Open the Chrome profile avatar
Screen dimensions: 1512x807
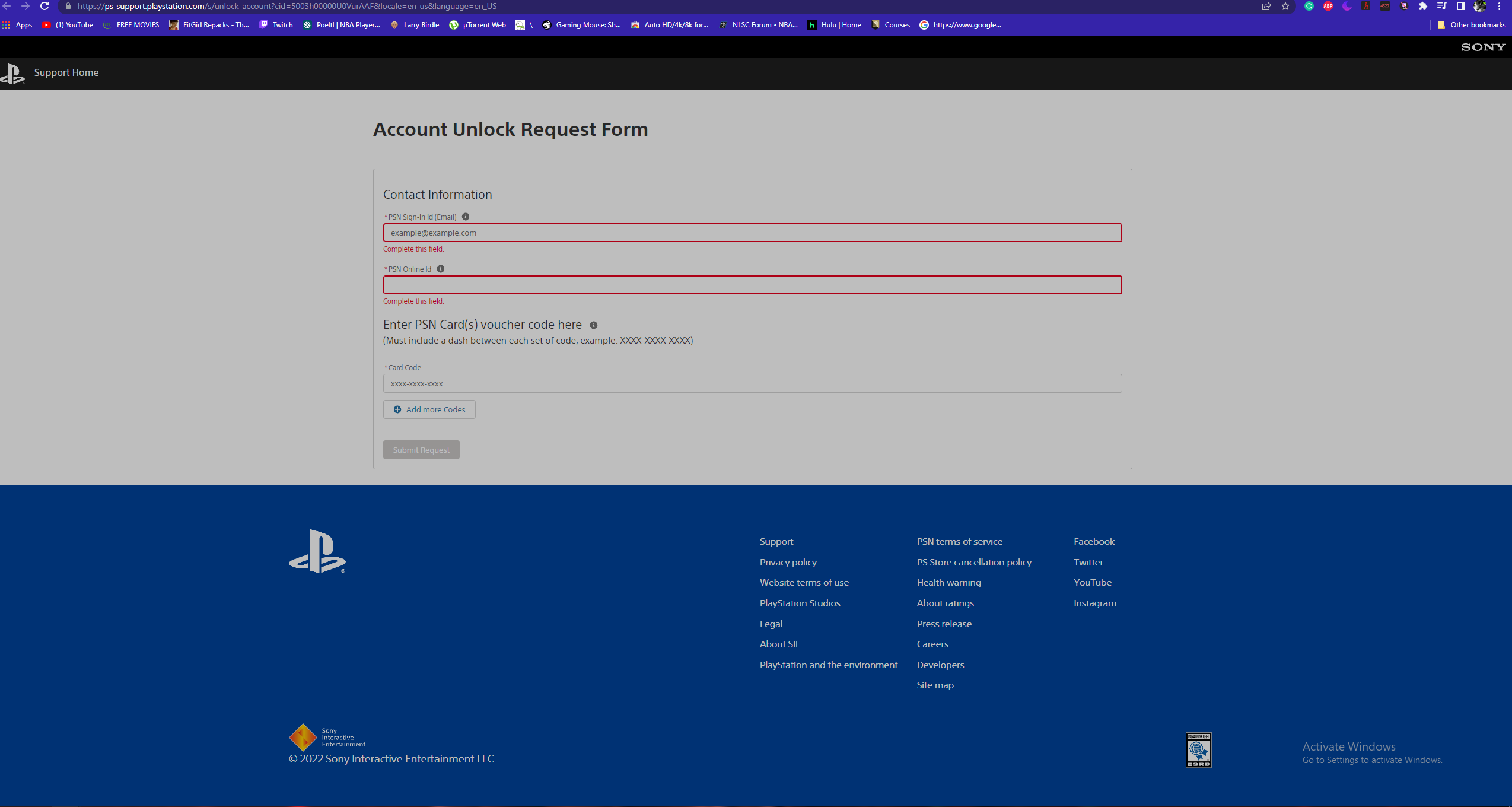[x=1480, y=6]
